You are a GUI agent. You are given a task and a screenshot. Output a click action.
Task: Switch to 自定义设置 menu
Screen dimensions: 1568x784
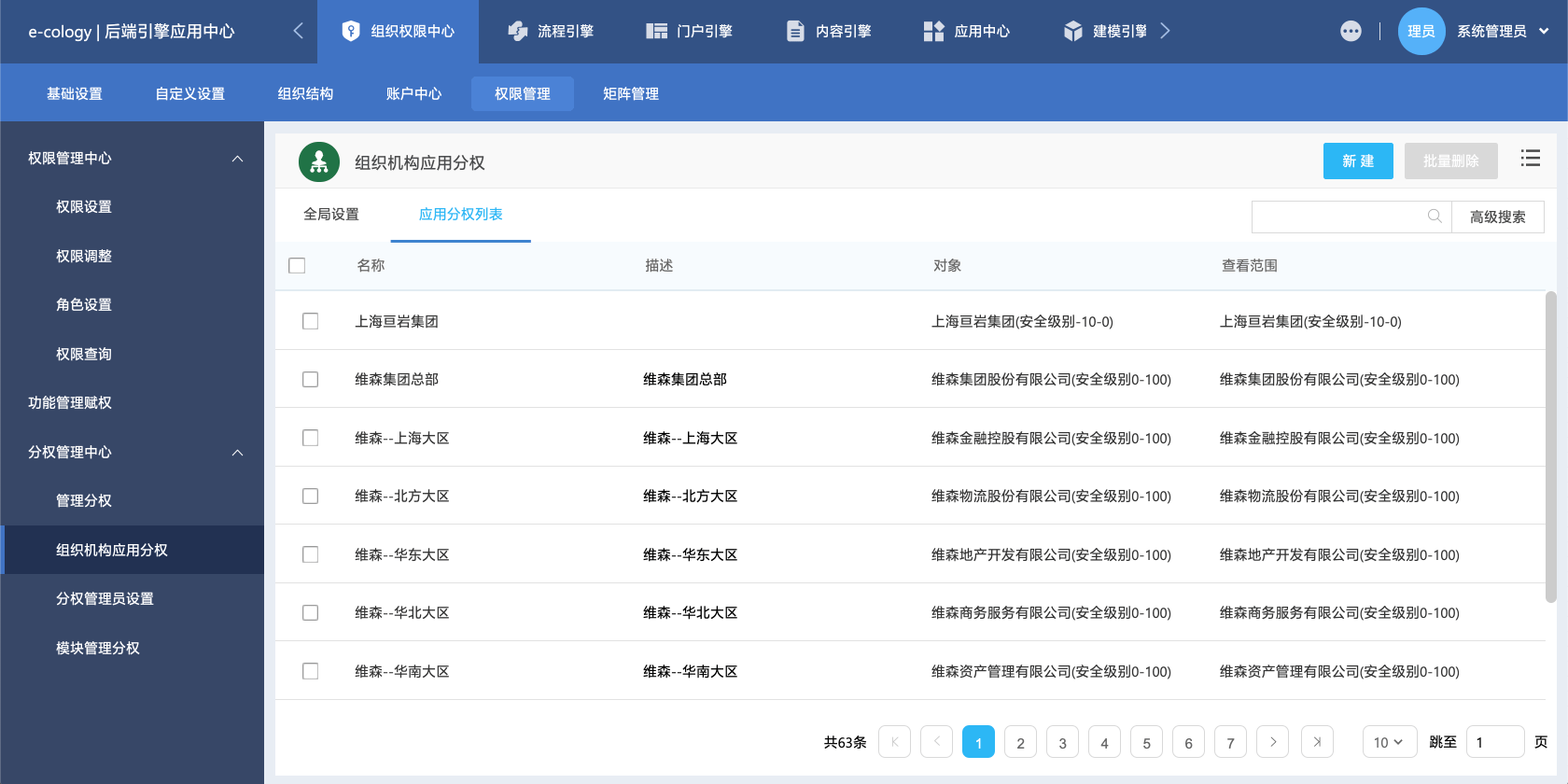[x=190, y=93]
